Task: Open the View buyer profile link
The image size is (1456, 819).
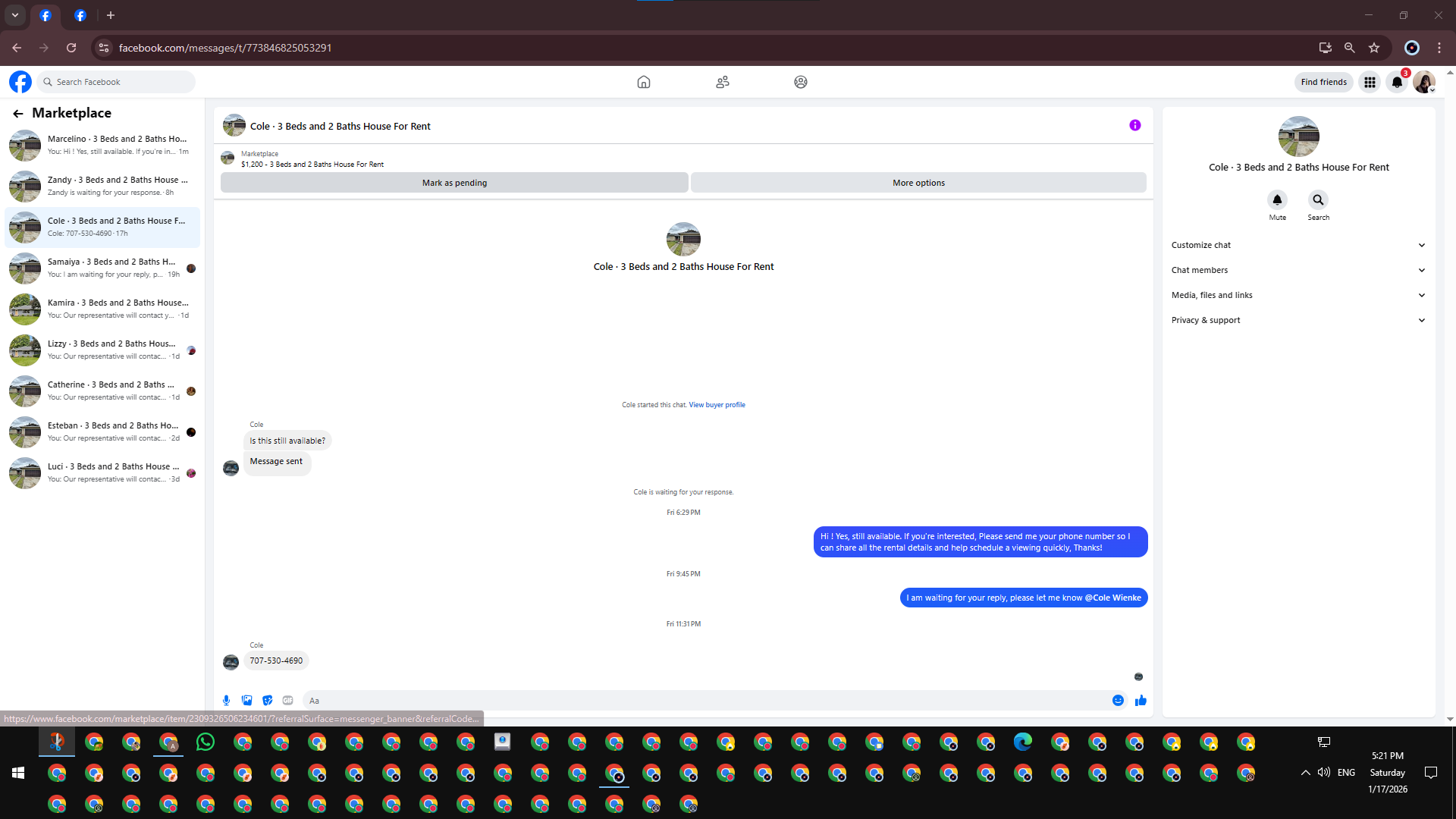Action: click(717, 405)
